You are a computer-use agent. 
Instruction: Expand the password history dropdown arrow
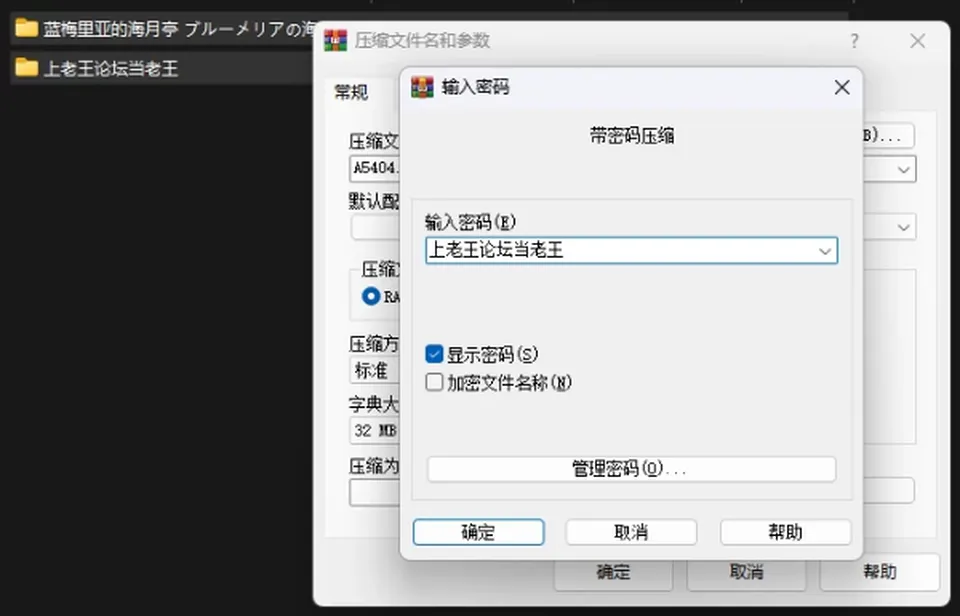[825, 250]
